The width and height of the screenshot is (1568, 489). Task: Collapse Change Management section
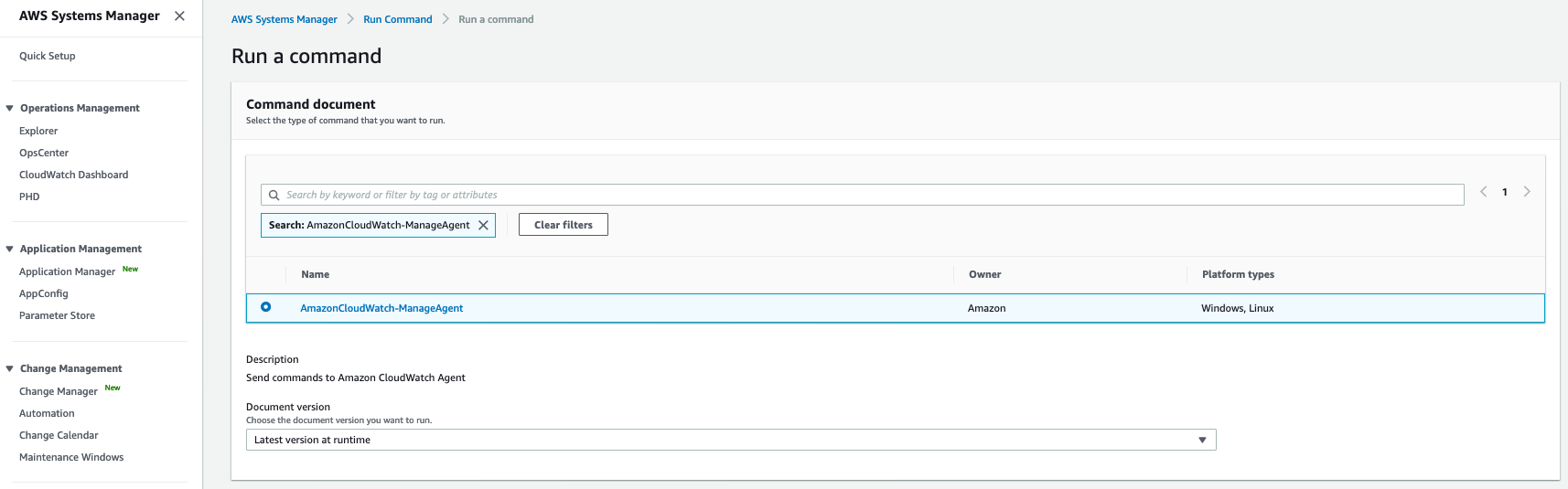click(10, 368)
